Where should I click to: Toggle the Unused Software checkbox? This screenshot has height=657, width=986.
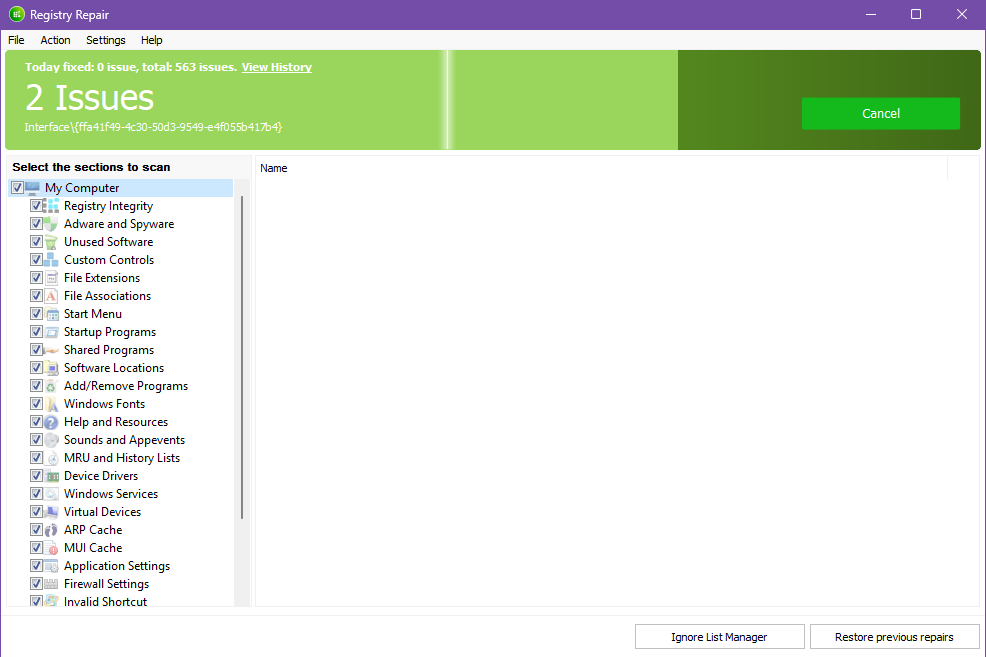pos(36,241)
